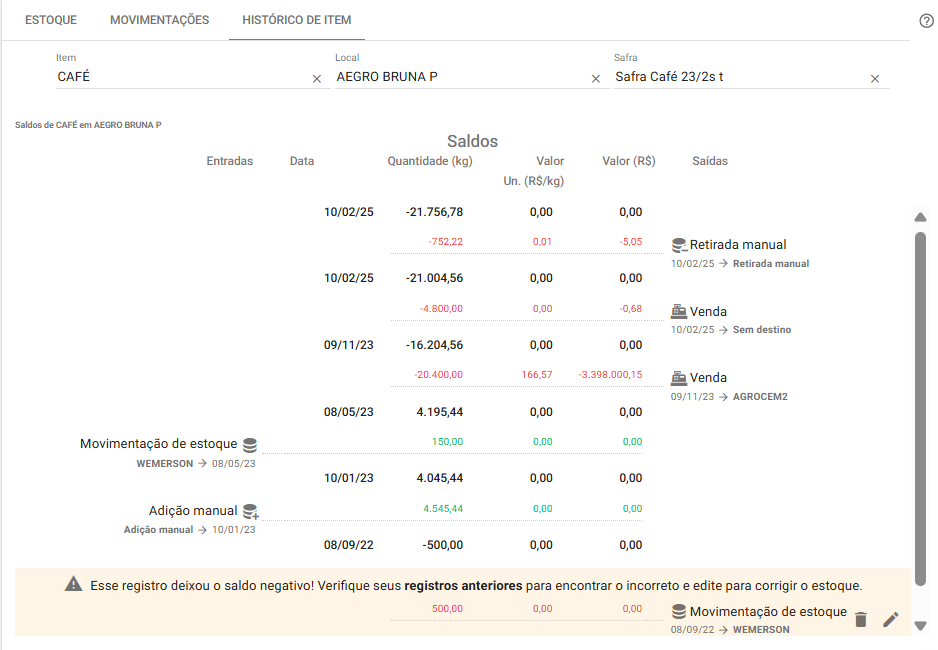Viewport: 938px width, 650px height.
Task: Click the Retirada manual coins icon
Action: tap(679, 245)
